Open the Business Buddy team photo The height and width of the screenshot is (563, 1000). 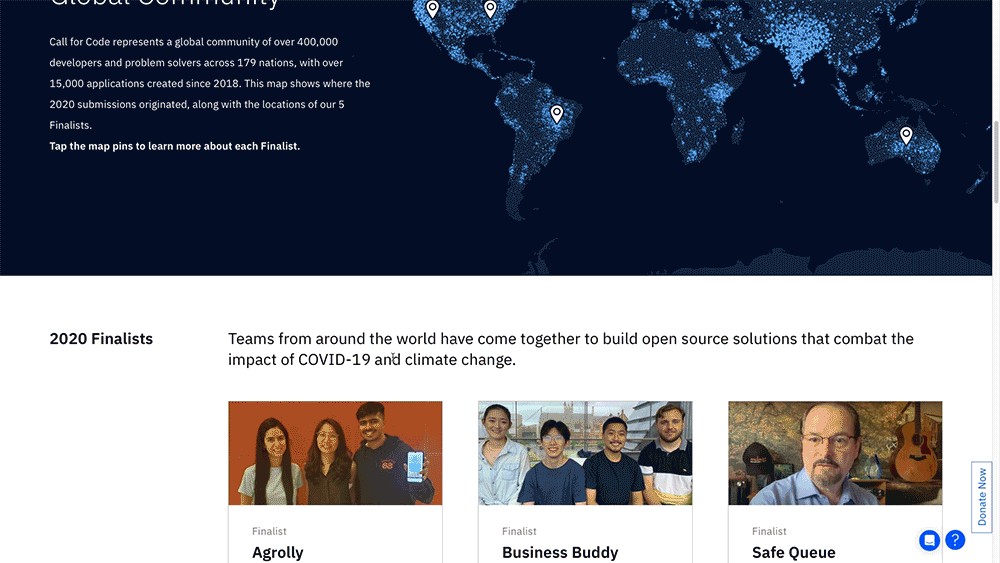[585, 453]
